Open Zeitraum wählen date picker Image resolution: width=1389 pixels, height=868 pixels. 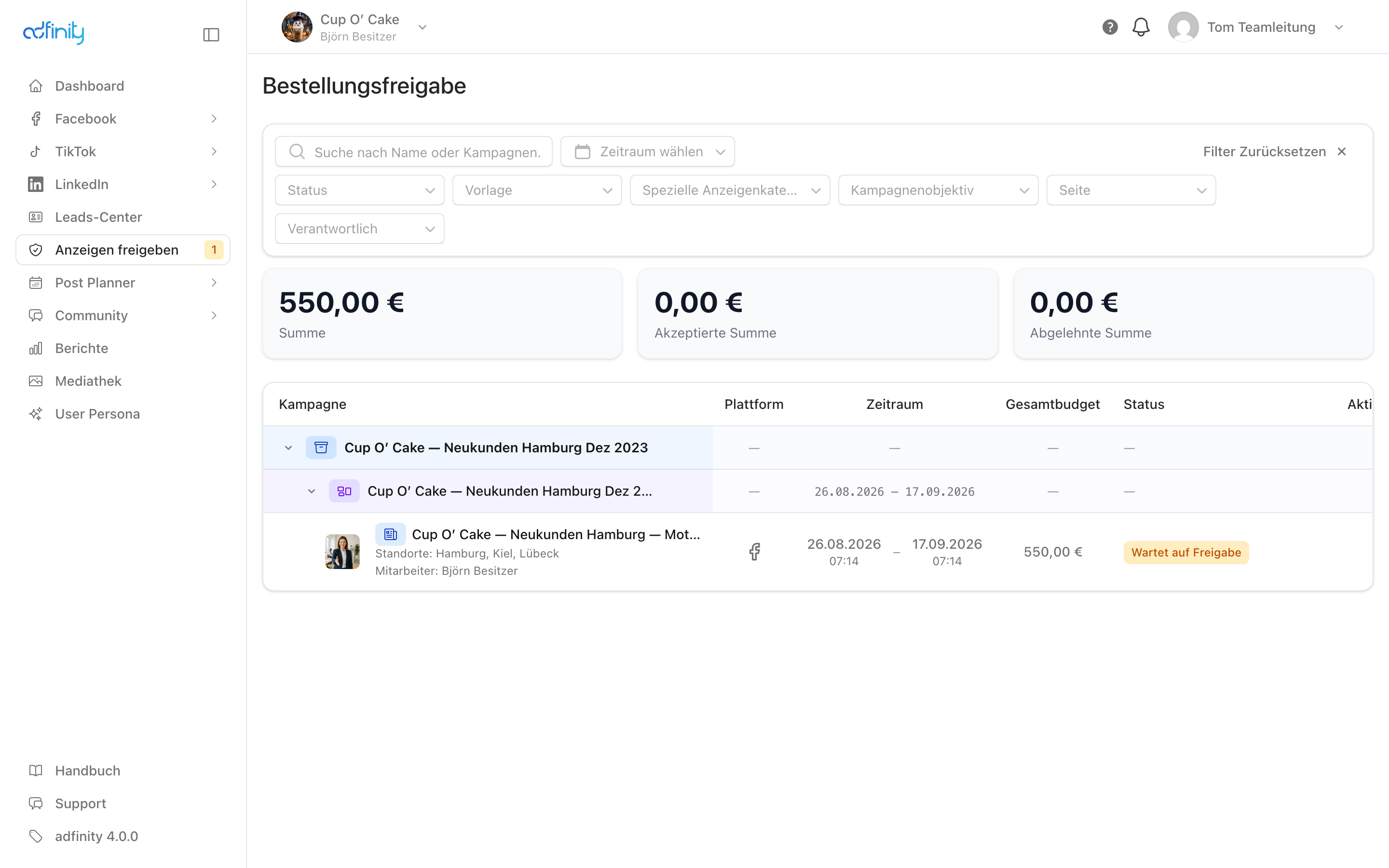click(x=647, y=151)
